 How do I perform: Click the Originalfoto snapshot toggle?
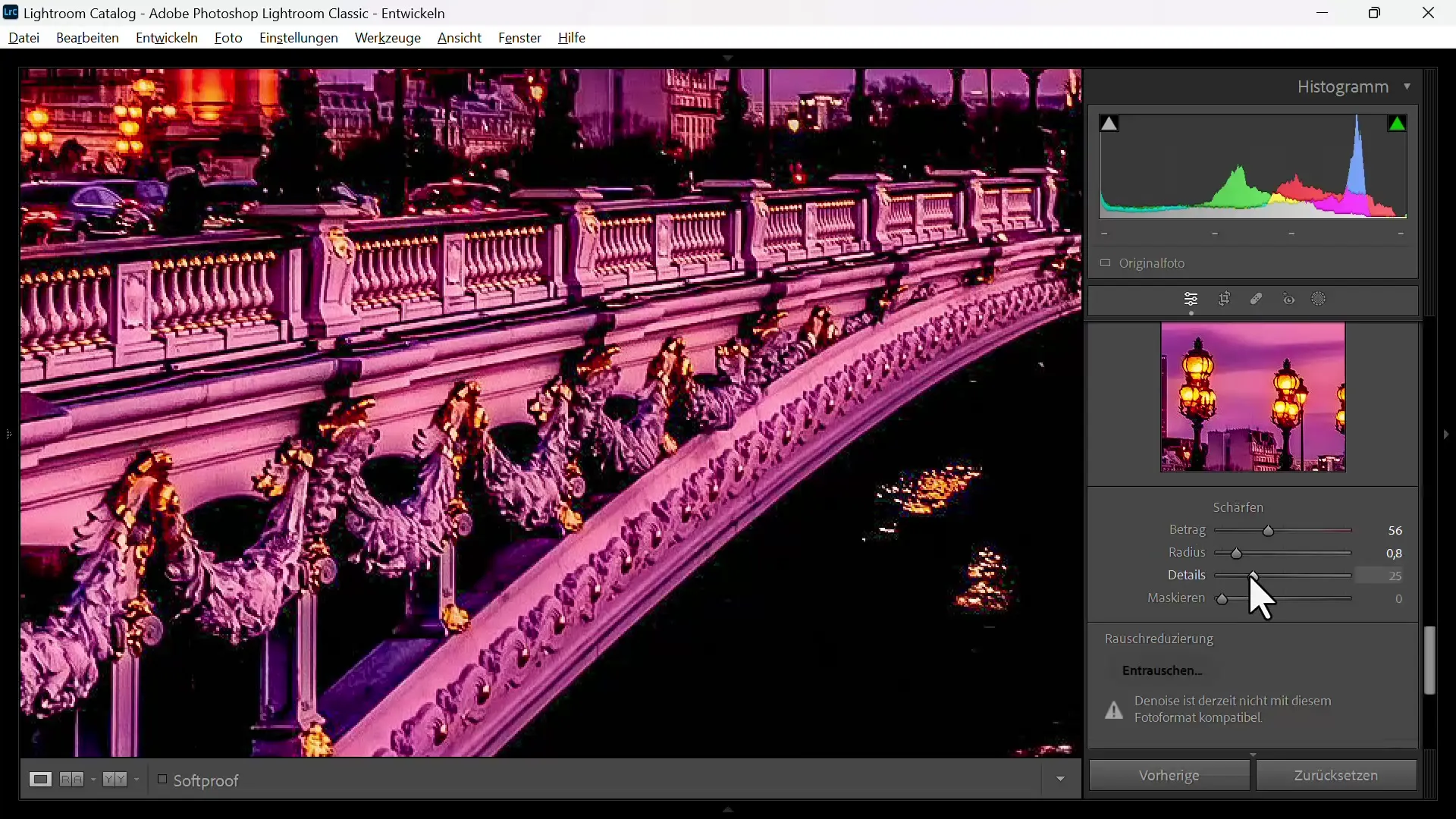point(1108,263)
